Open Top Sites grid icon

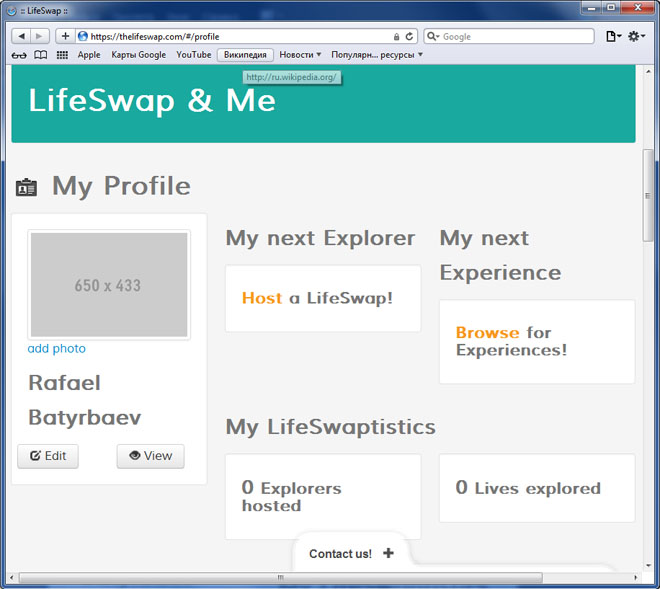tap(62, 55)
